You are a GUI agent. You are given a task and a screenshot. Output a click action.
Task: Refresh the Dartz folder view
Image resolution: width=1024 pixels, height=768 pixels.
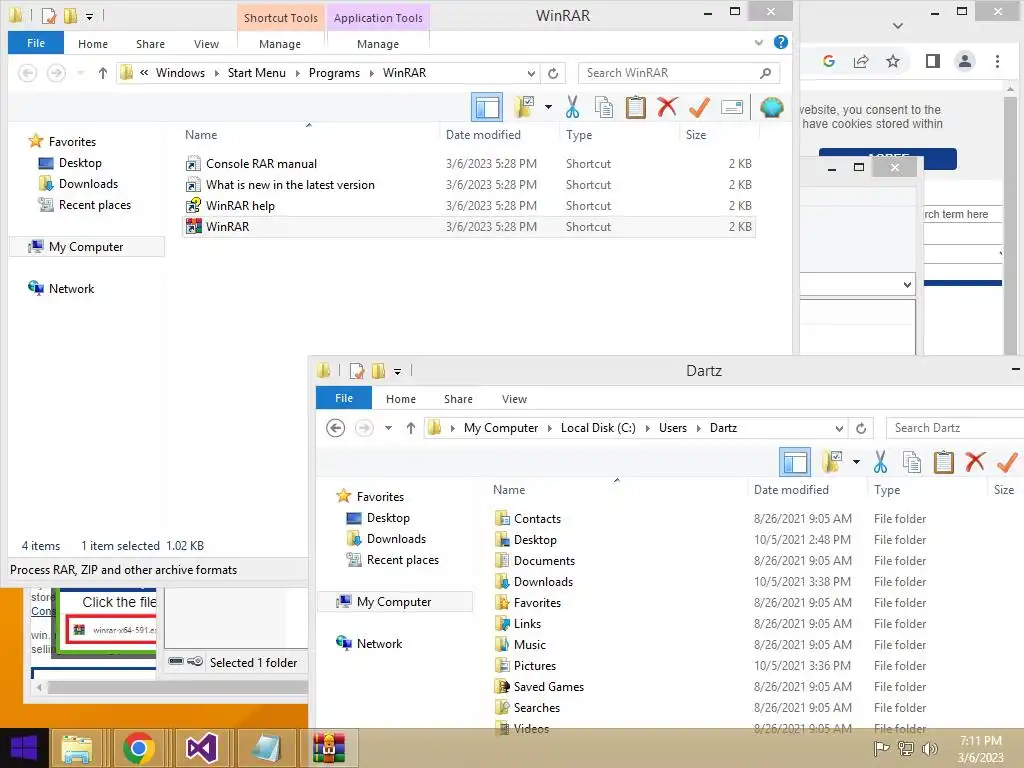tap(861, 428)
